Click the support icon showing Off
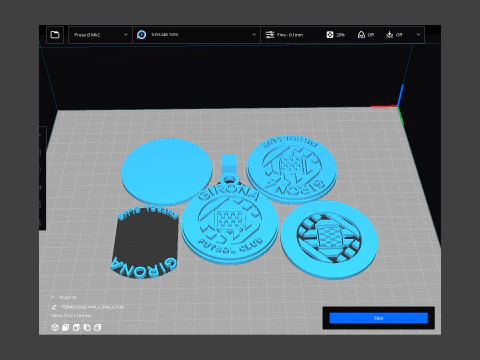480x360 pixels. pos(361,35)
